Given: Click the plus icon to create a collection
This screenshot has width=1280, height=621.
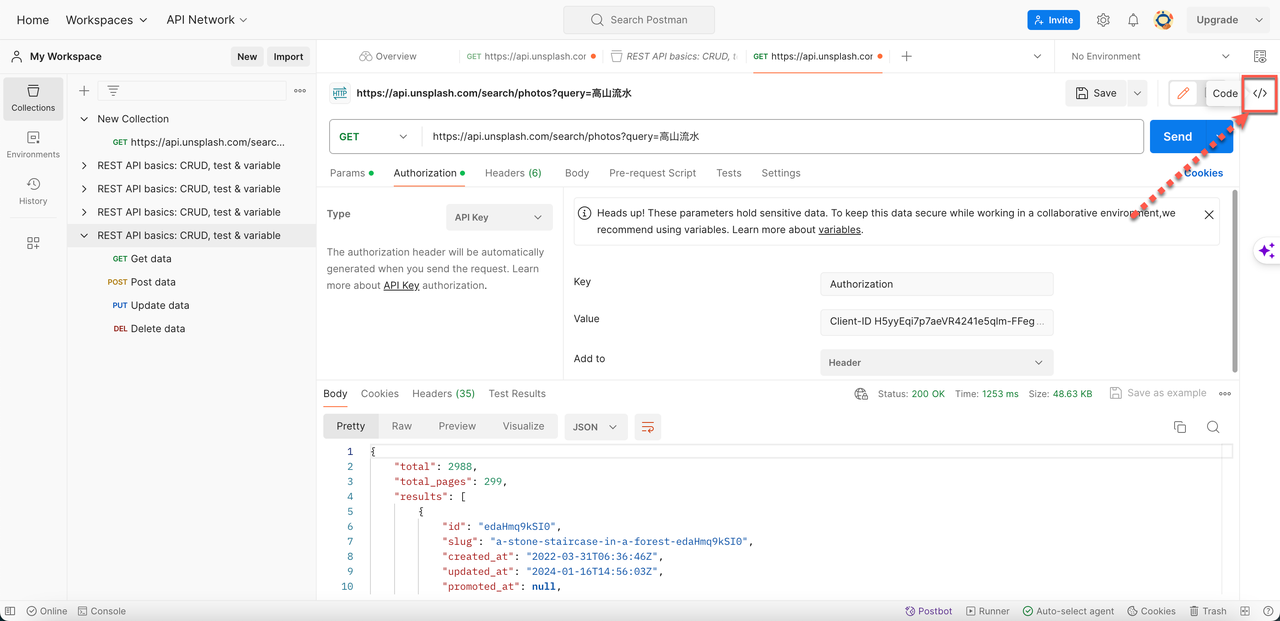Looking at the screenshot, I should click(x=84, y=91).
